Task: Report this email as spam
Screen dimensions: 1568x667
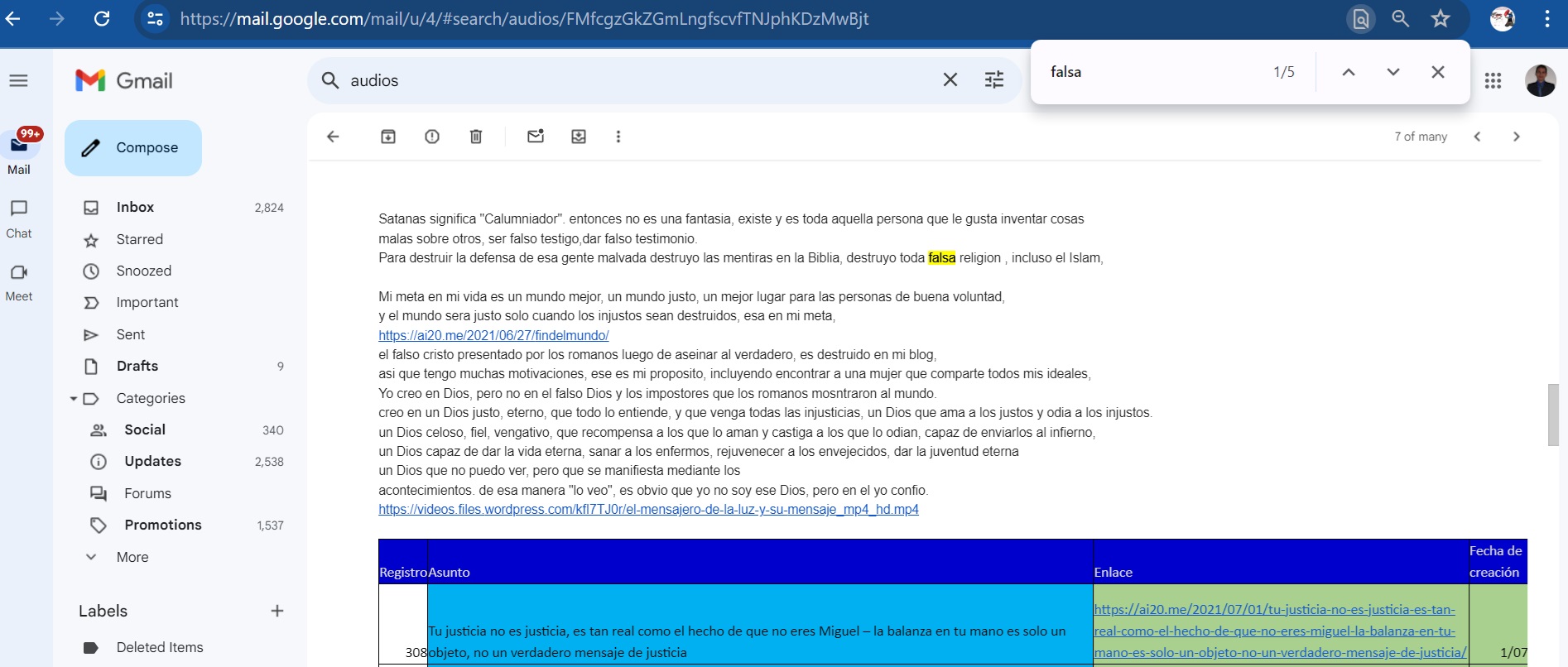Action: pos(432,137)
